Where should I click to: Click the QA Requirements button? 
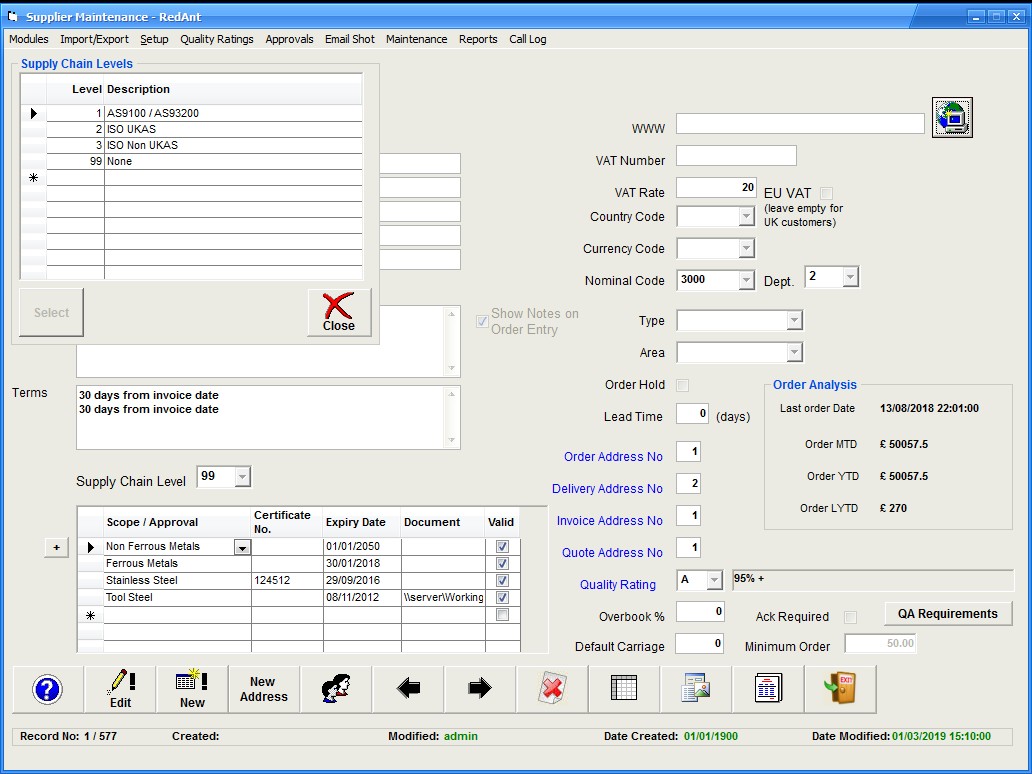[947, 614]
